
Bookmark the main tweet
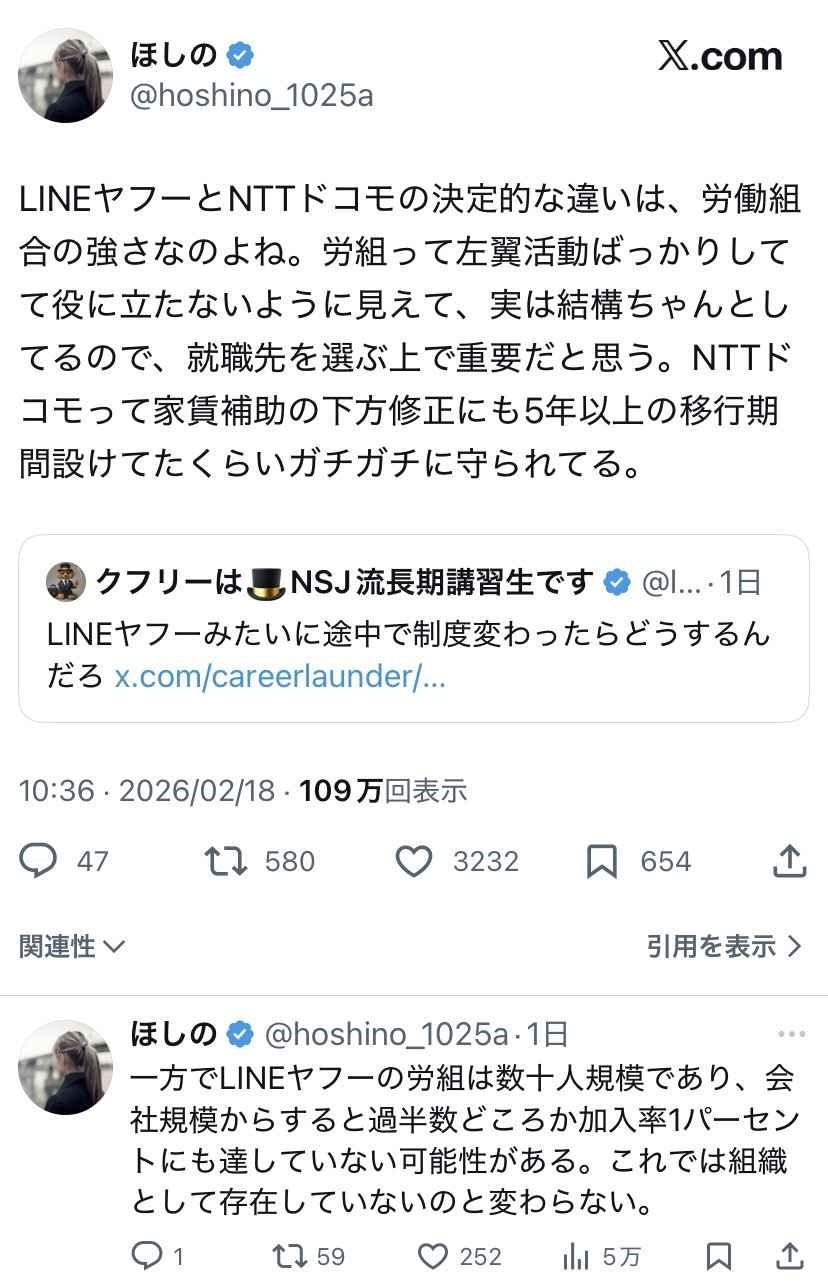coord(601,861)
